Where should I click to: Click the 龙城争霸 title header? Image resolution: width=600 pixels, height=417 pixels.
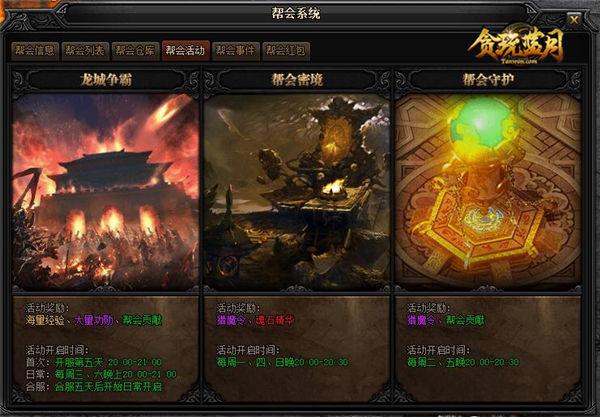tap(106, 80)
